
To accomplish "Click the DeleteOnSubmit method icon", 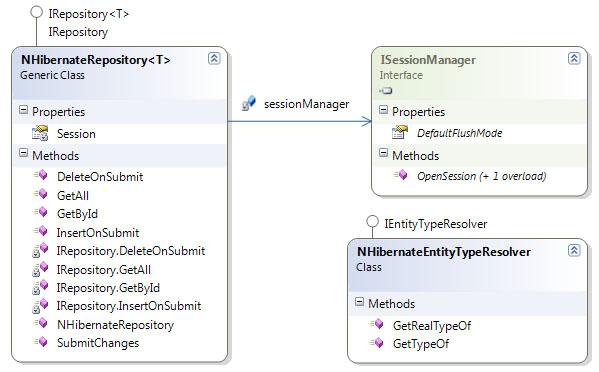I will click(40, 176).
